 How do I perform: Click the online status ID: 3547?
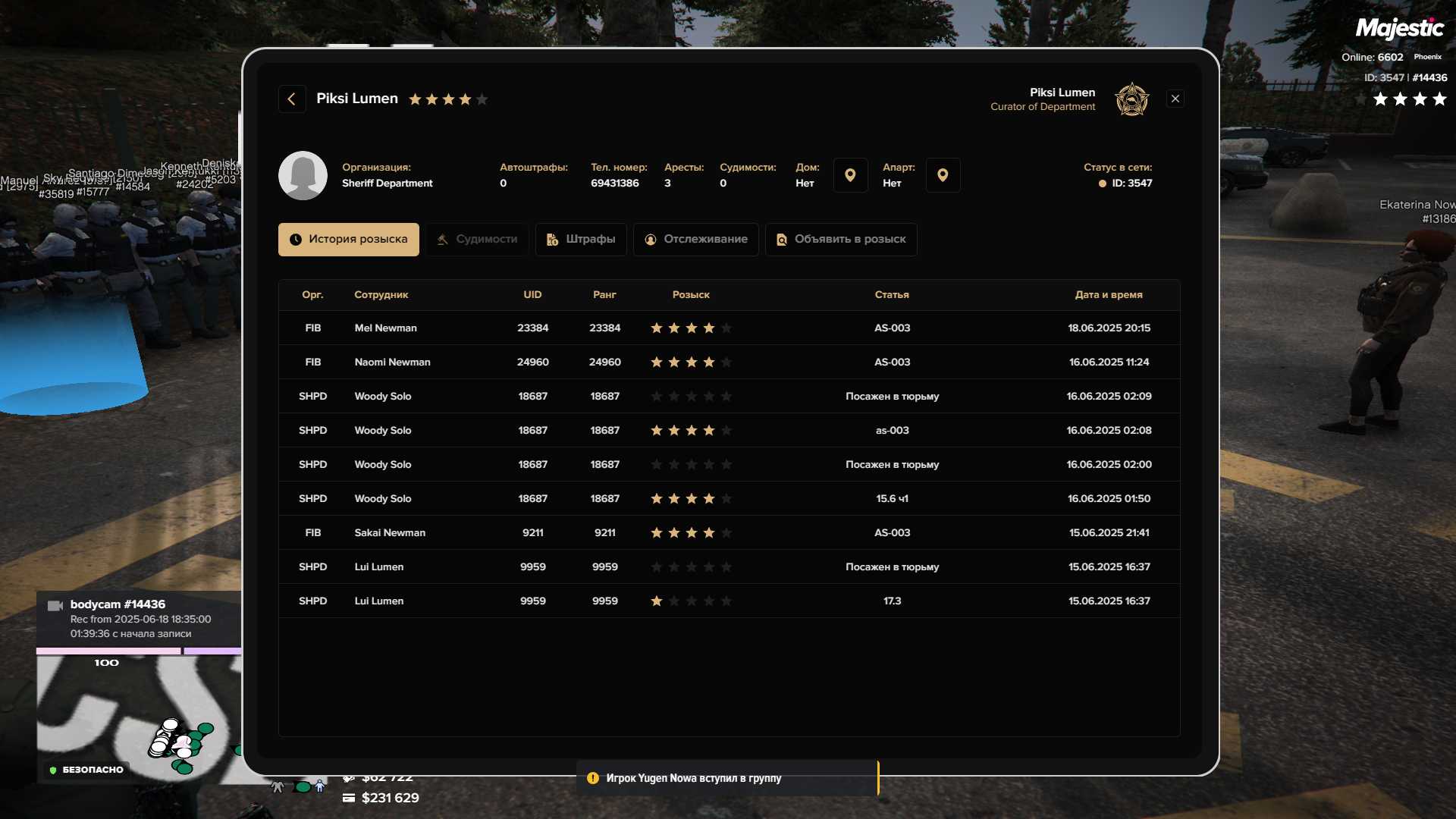click(1125, 184)
